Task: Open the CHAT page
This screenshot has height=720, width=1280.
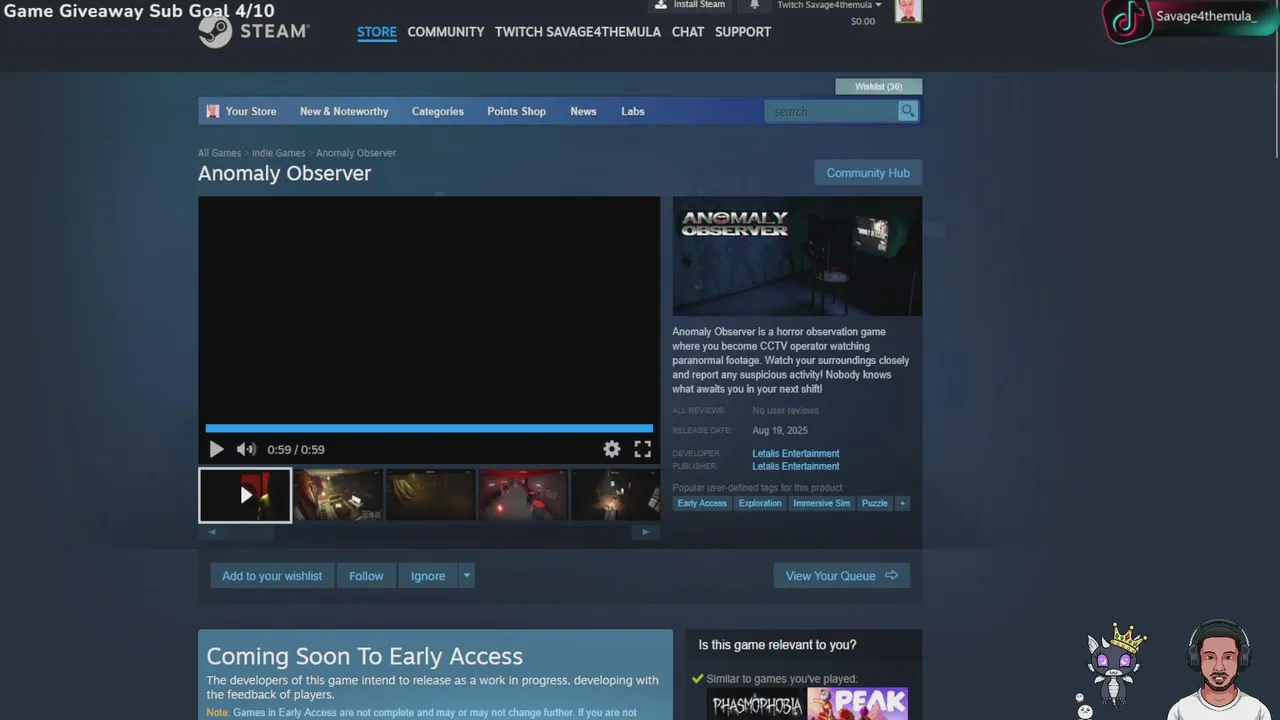Action: coord(688,32)
